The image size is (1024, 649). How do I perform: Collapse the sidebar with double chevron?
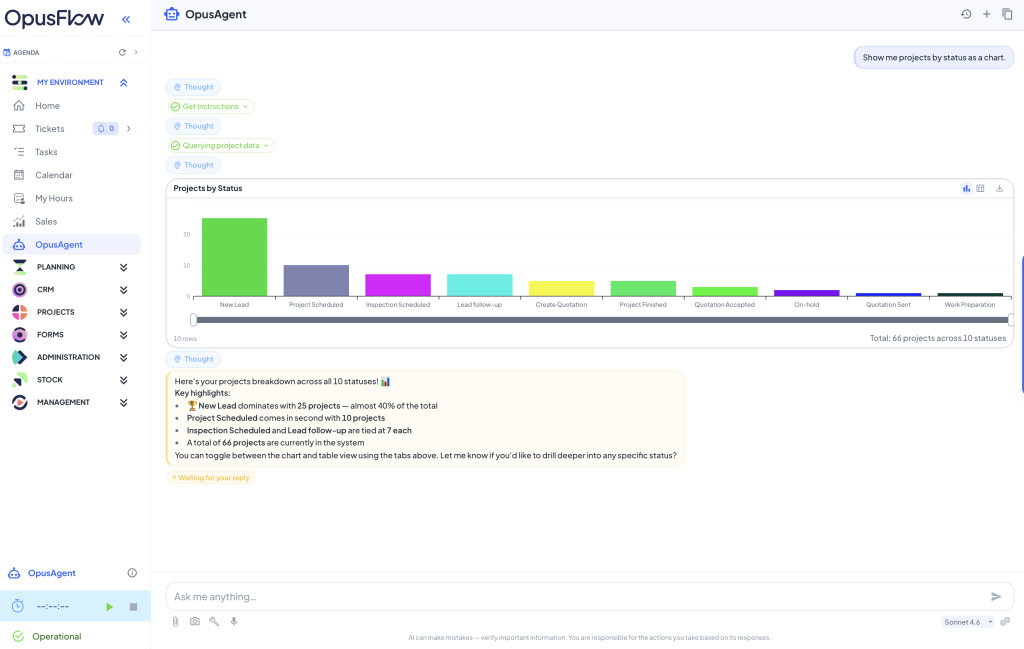(x=126, y=20)
